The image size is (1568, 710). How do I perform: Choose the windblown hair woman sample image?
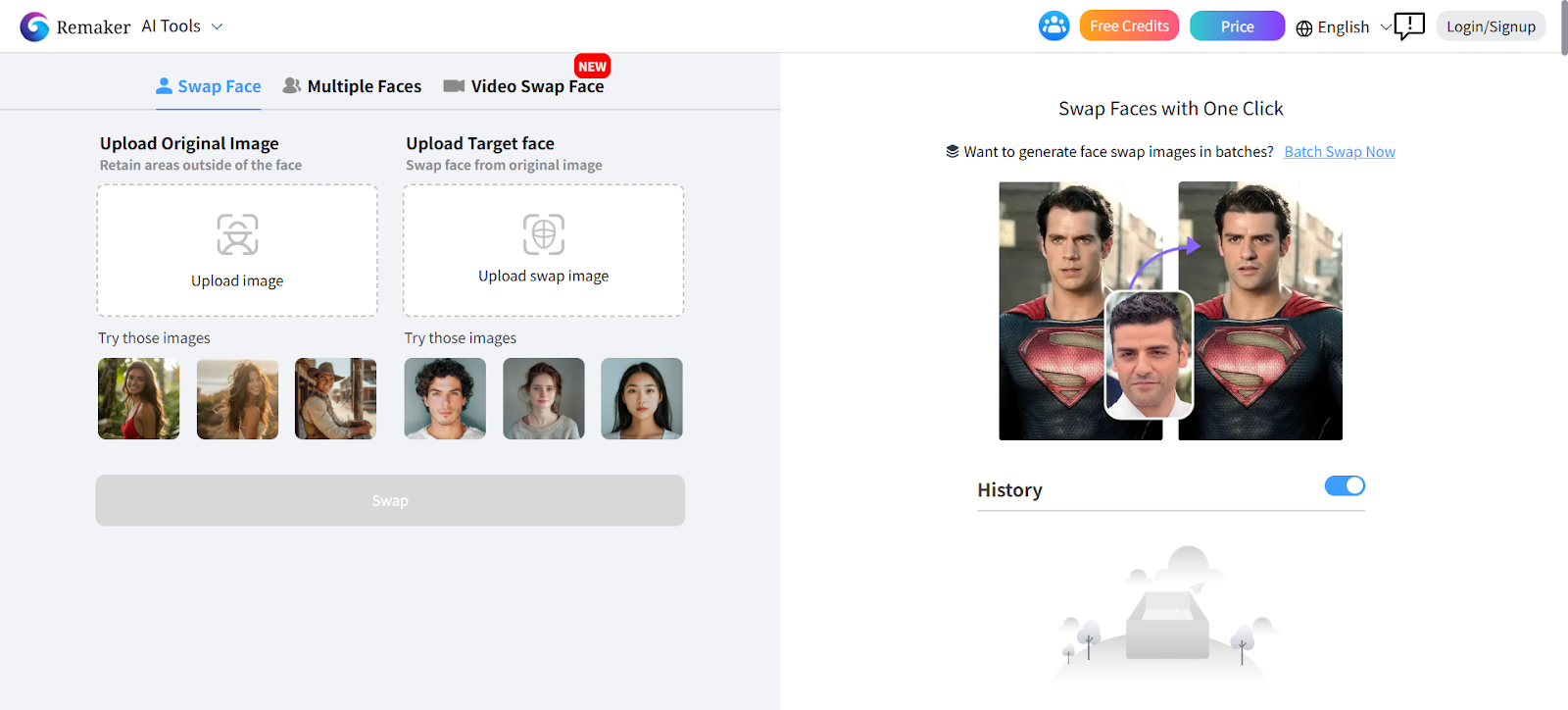coord(237,398)
